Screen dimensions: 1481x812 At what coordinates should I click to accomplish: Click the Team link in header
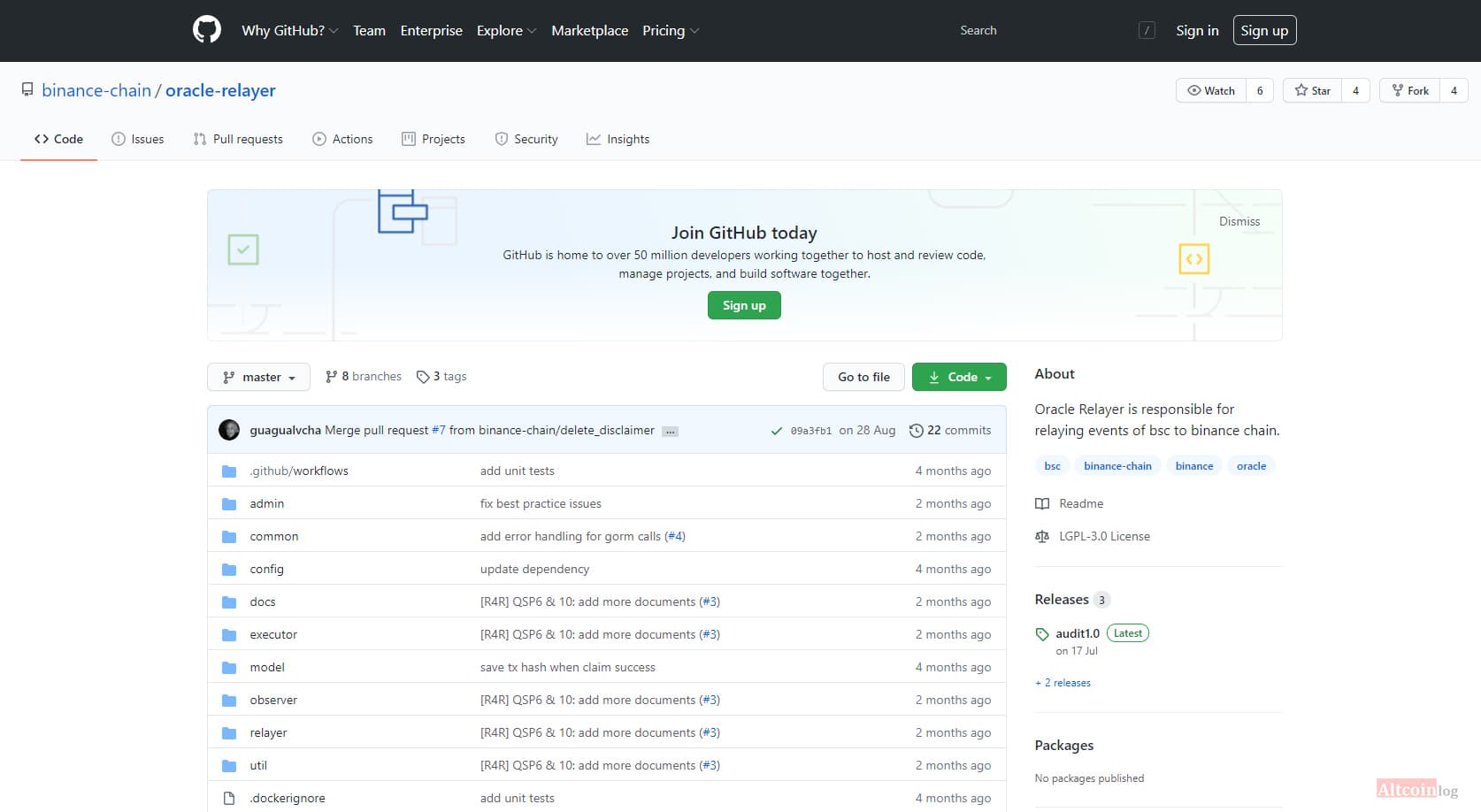click(369, 30)
